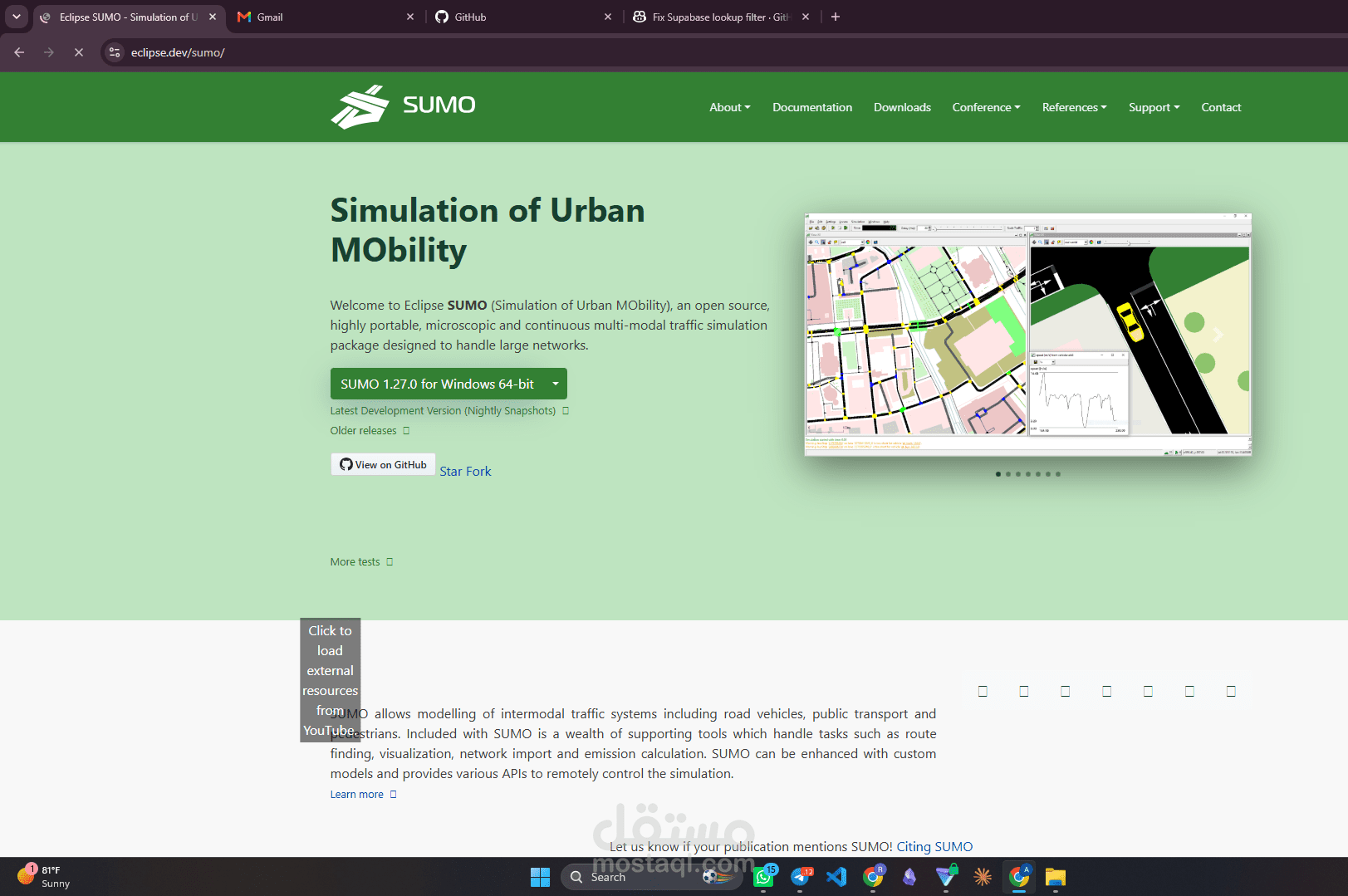1348x896 pixels.
Task: Close the Fix Supabase lookup filter tab
Action: click(x=806, y=17)
